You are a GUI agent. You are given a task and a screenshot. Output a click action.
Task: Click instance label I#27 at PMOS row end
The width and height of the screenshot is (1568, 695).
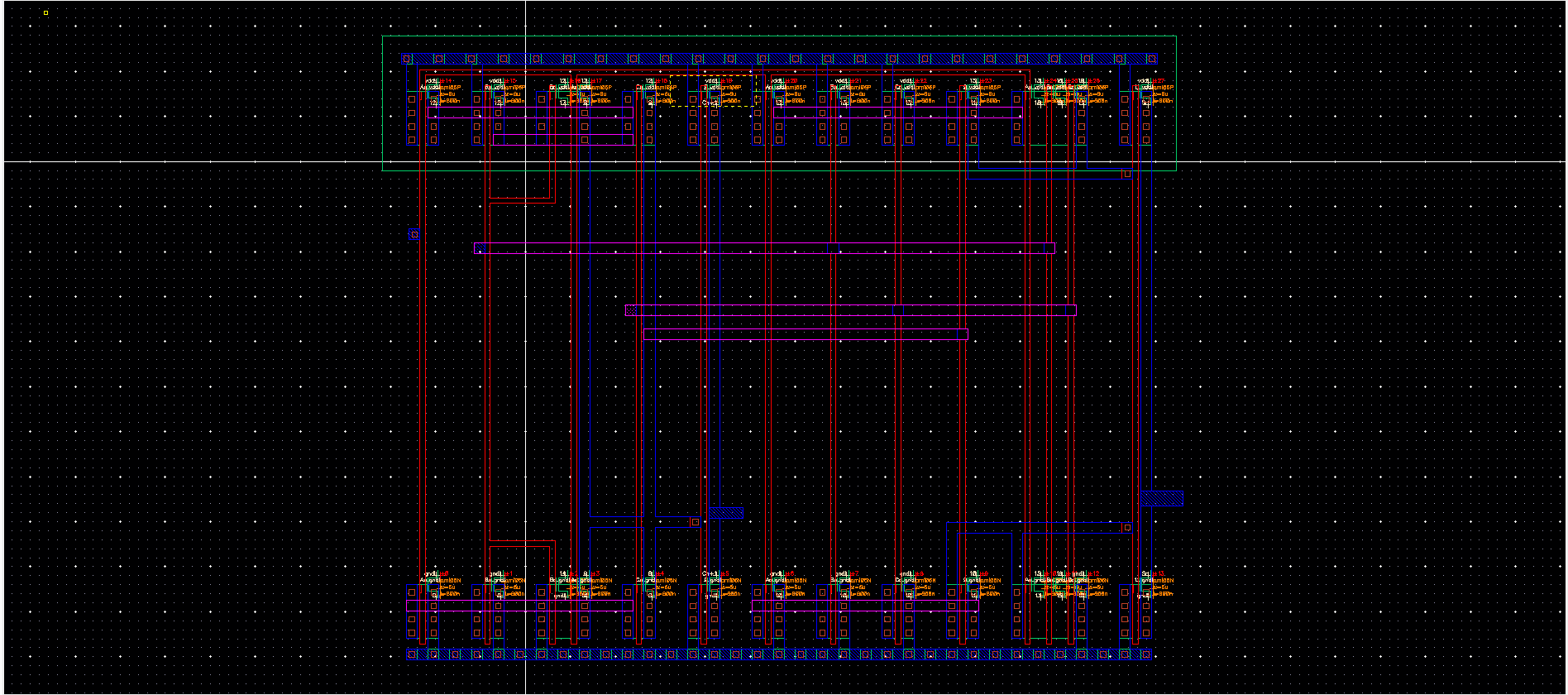pos(1159,81)
